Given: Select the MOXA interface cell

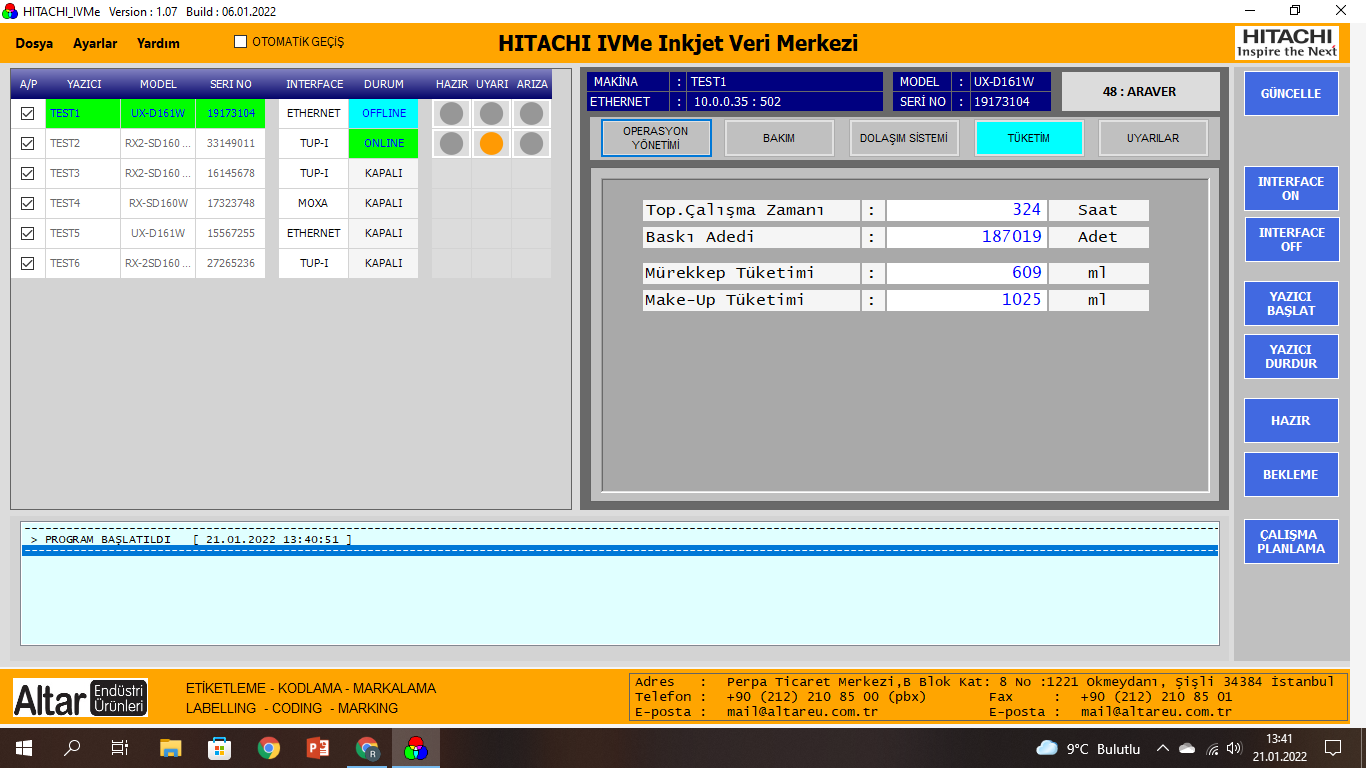Looking at the screenshot, I should pyautogui.click(x=313, y=203).
